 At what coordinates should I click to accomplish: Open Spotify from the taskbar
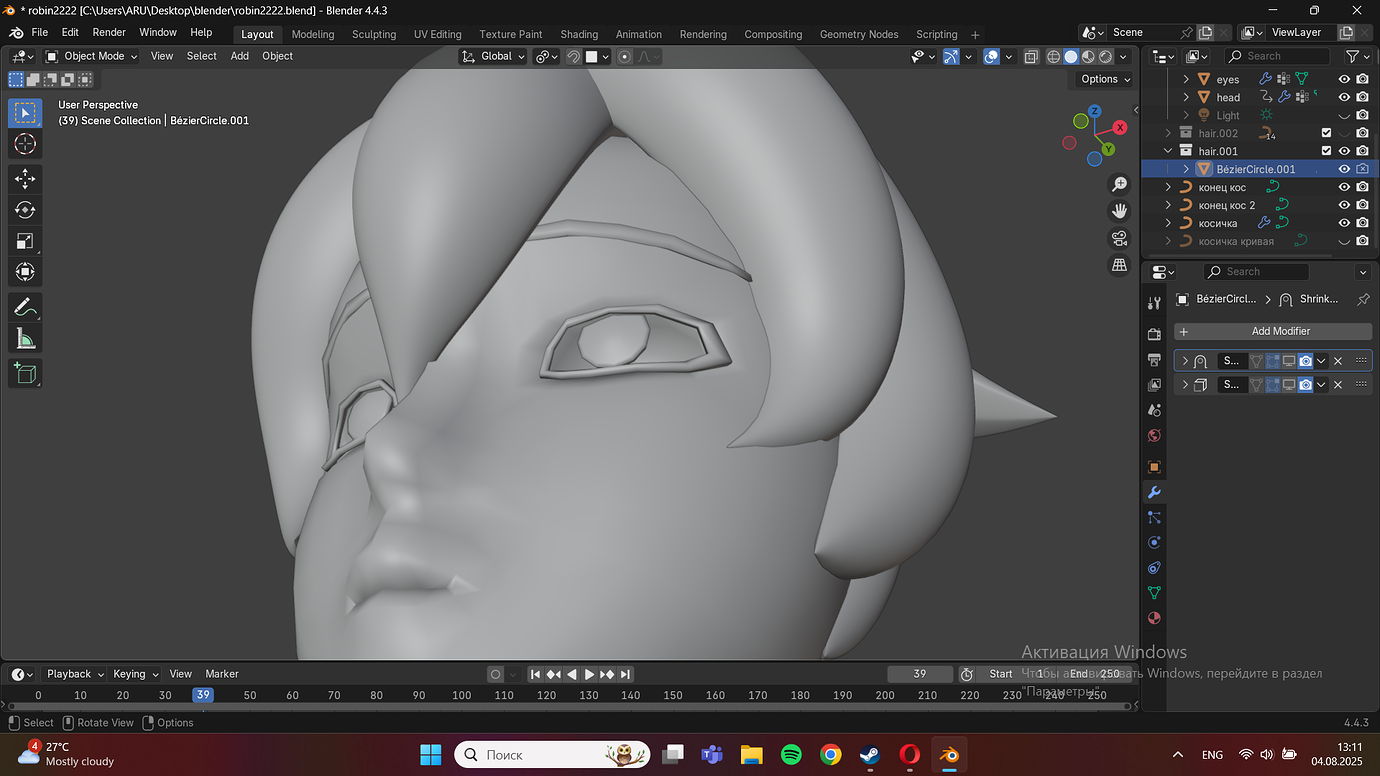[791, 754]
